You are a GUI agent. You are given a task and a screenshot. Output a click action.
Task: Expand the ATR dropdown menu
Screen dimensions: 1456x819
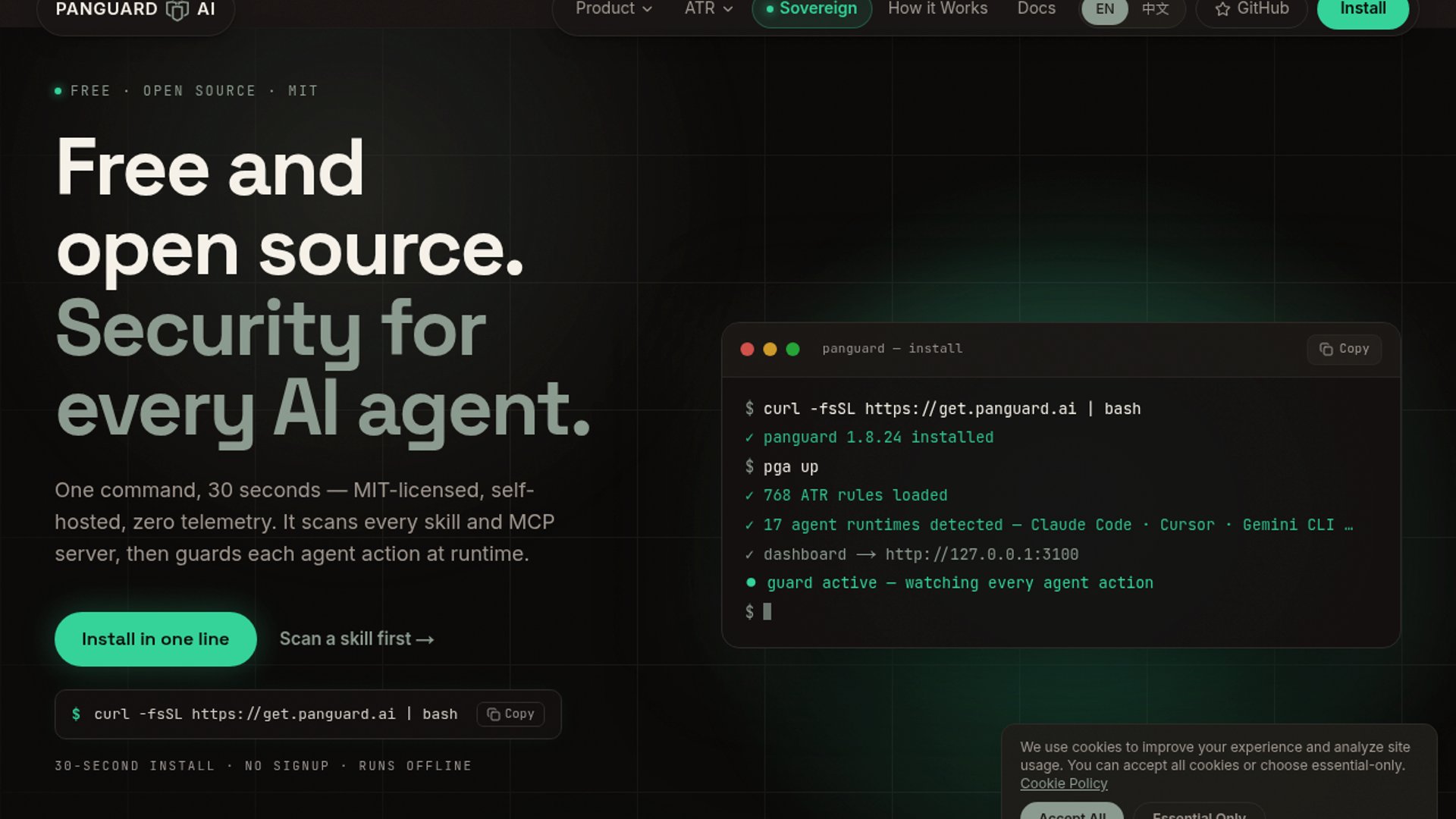coord(708,9)
